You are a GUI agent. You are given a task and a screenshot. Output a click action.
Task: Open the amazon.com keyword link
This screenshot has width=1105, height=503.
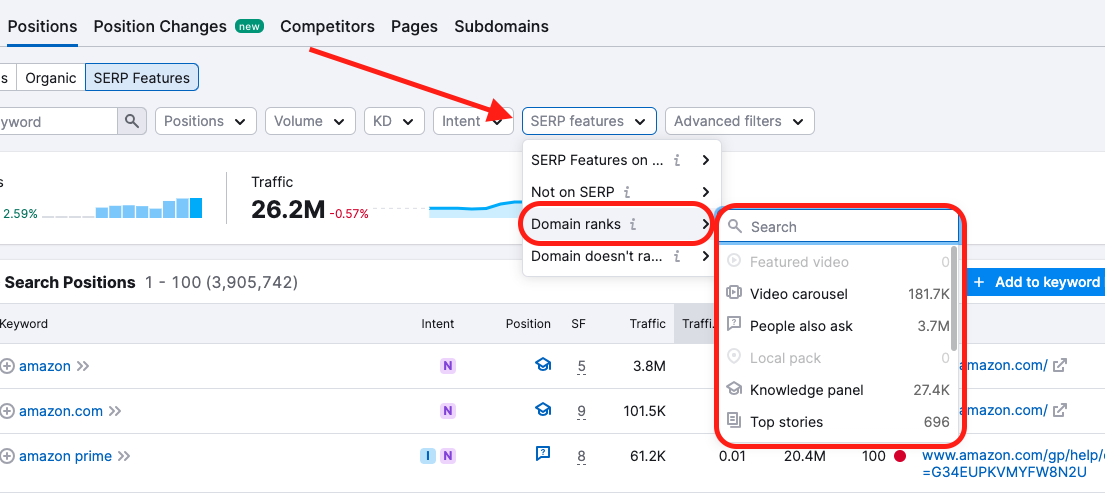coord(61,411)
